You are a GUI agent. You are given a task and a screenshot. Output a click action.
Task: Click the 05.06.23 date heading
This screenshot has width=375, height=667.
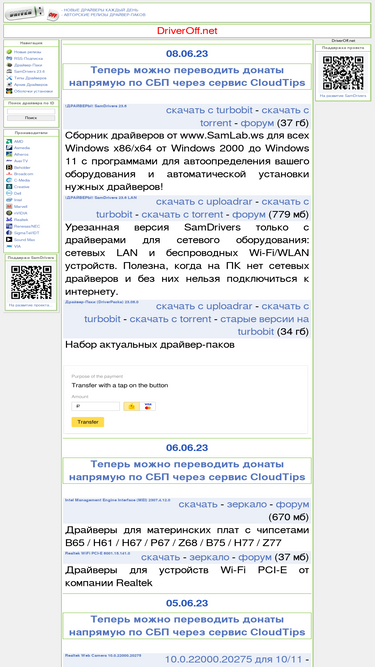[187, 603]
